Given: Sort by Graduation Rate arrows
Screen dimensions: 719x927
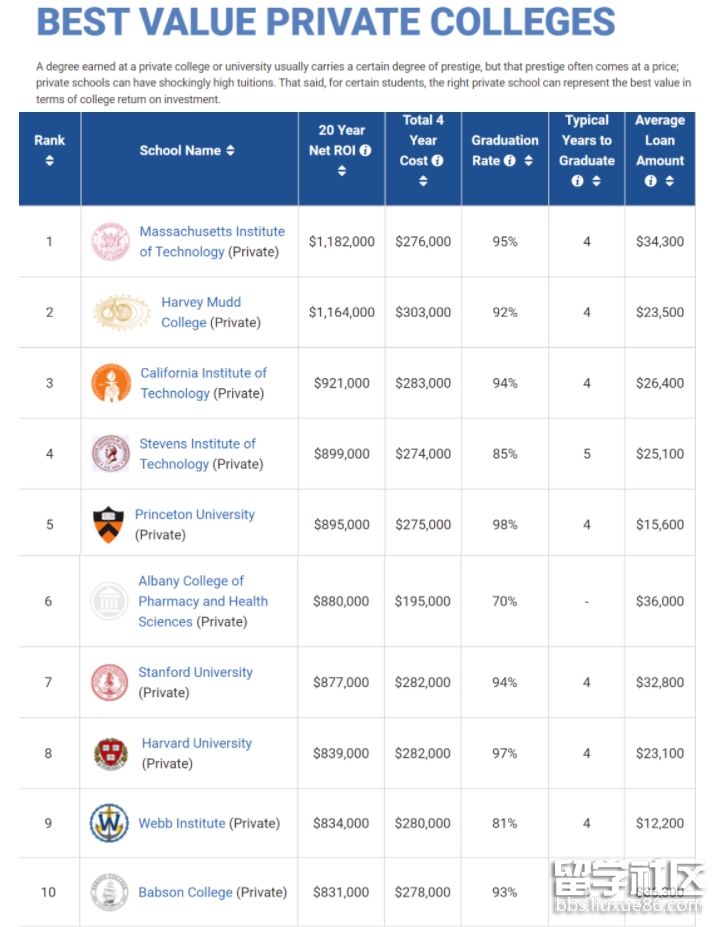Looking at the screenshot, I should (528, 161).
